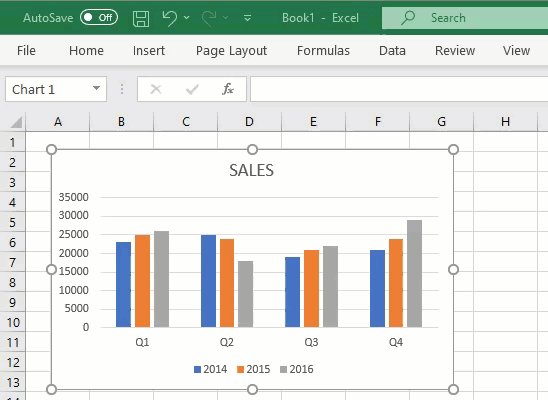Viewport: 548px width, 400px height.
Task: Click the Undo arrow icon
Action: coord(170,18)
